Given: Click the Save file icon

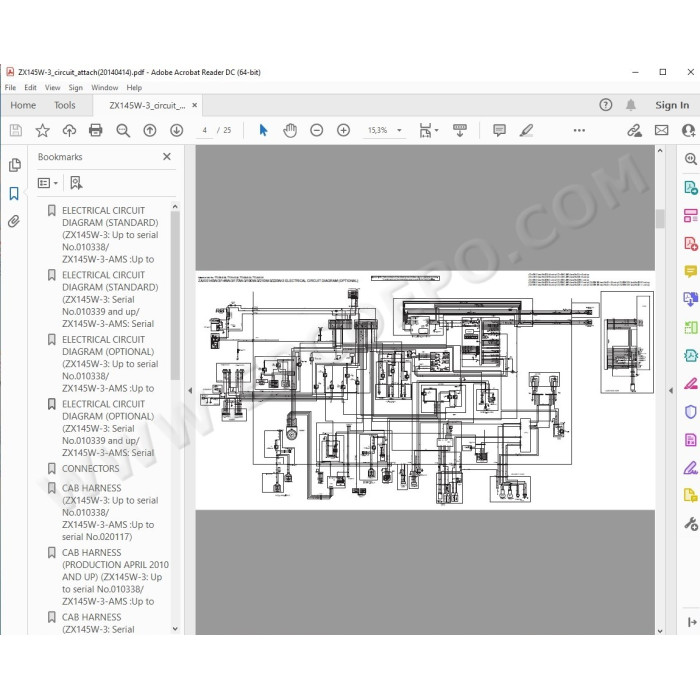Looking at the screenshot, I should (x=16, y=130).
